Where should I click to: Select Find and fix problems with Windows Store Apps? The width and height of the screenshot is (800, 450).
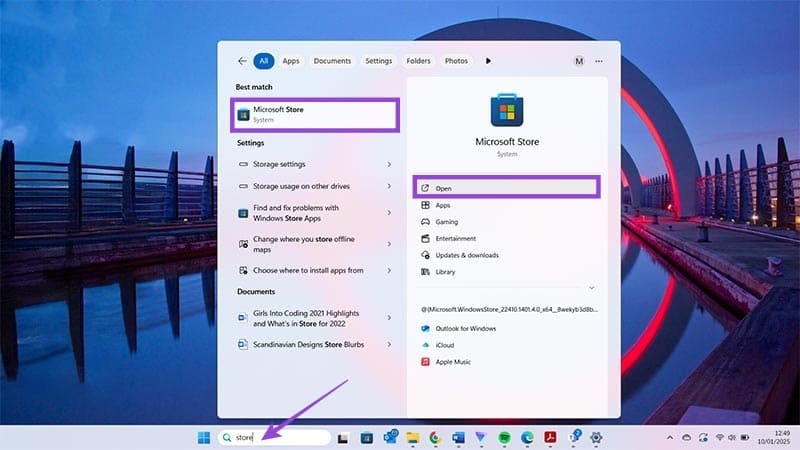[x=296, y=213]
